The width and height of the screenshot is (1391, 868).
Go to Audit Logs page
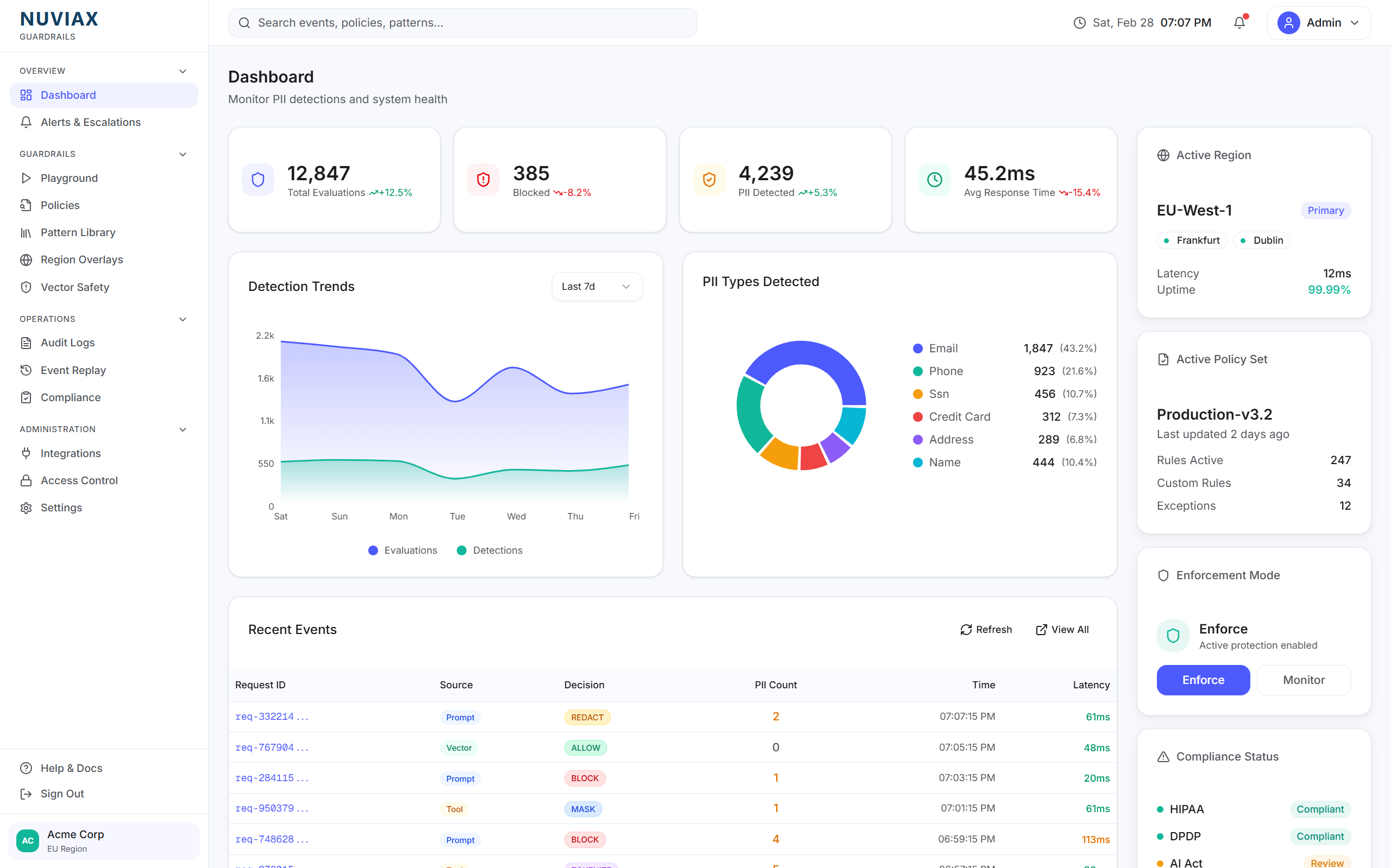pos(68,343)
